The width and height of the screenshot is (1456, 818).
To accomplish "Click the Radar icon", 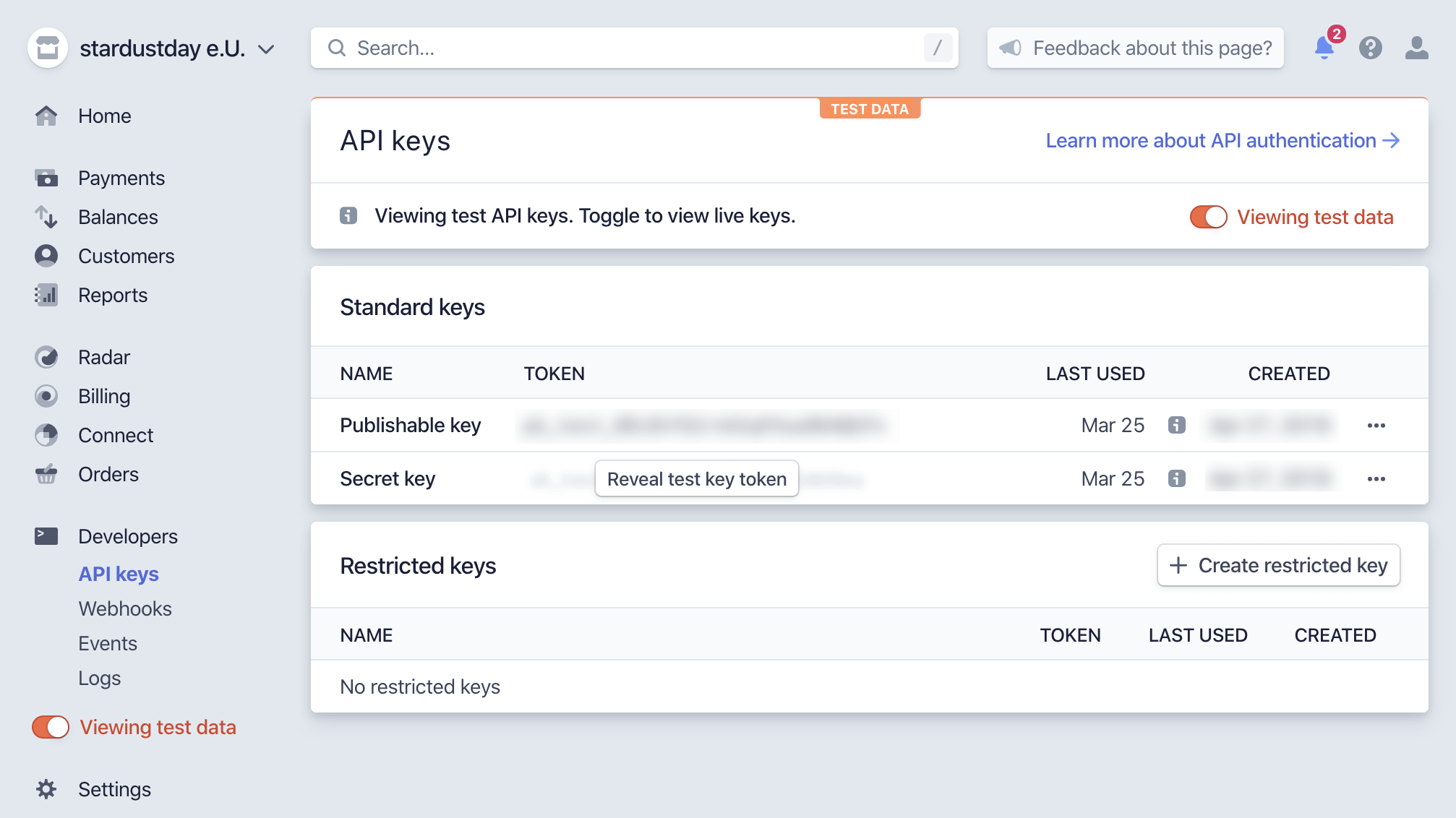I will tap(46, 357).
